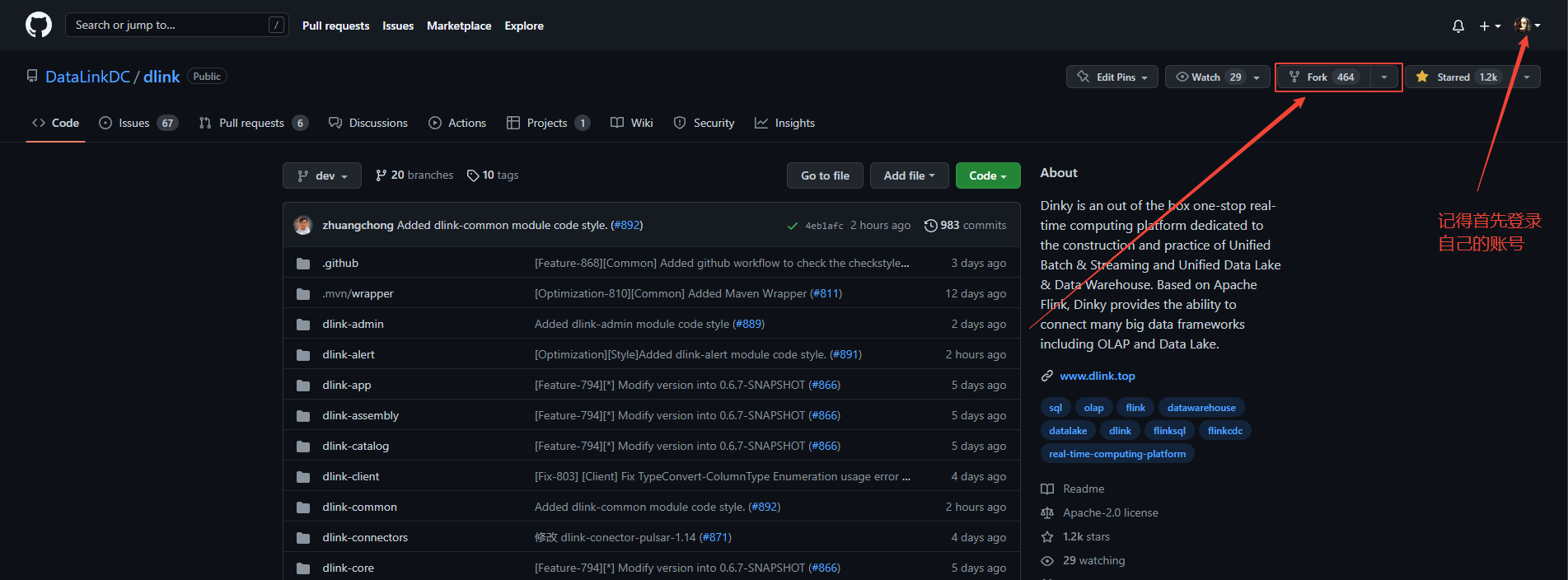
Task: Open the Insights tab
Action: [x=784, y=123]
